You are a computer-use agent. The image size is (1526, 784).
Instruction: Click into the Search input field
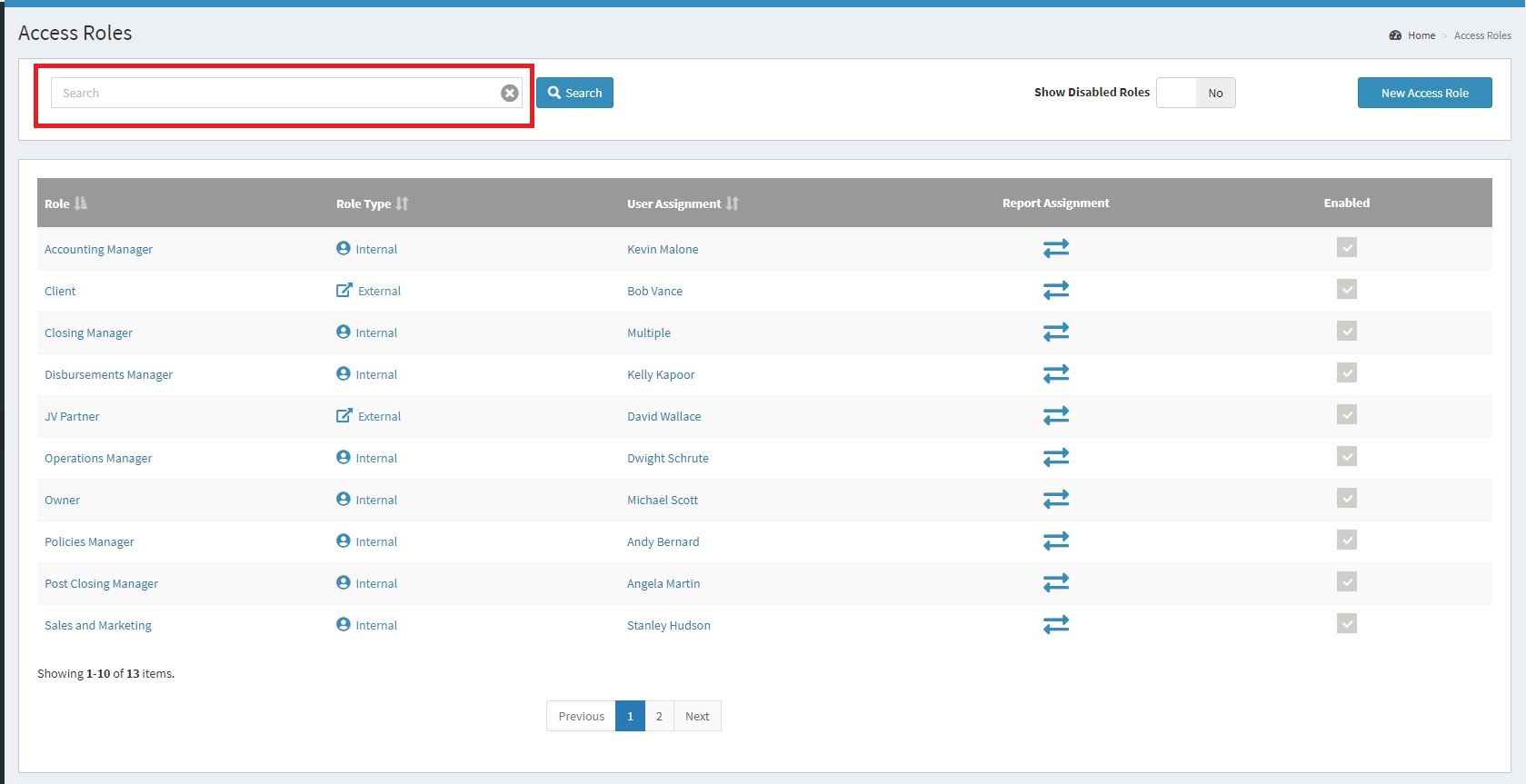point(273,93)
